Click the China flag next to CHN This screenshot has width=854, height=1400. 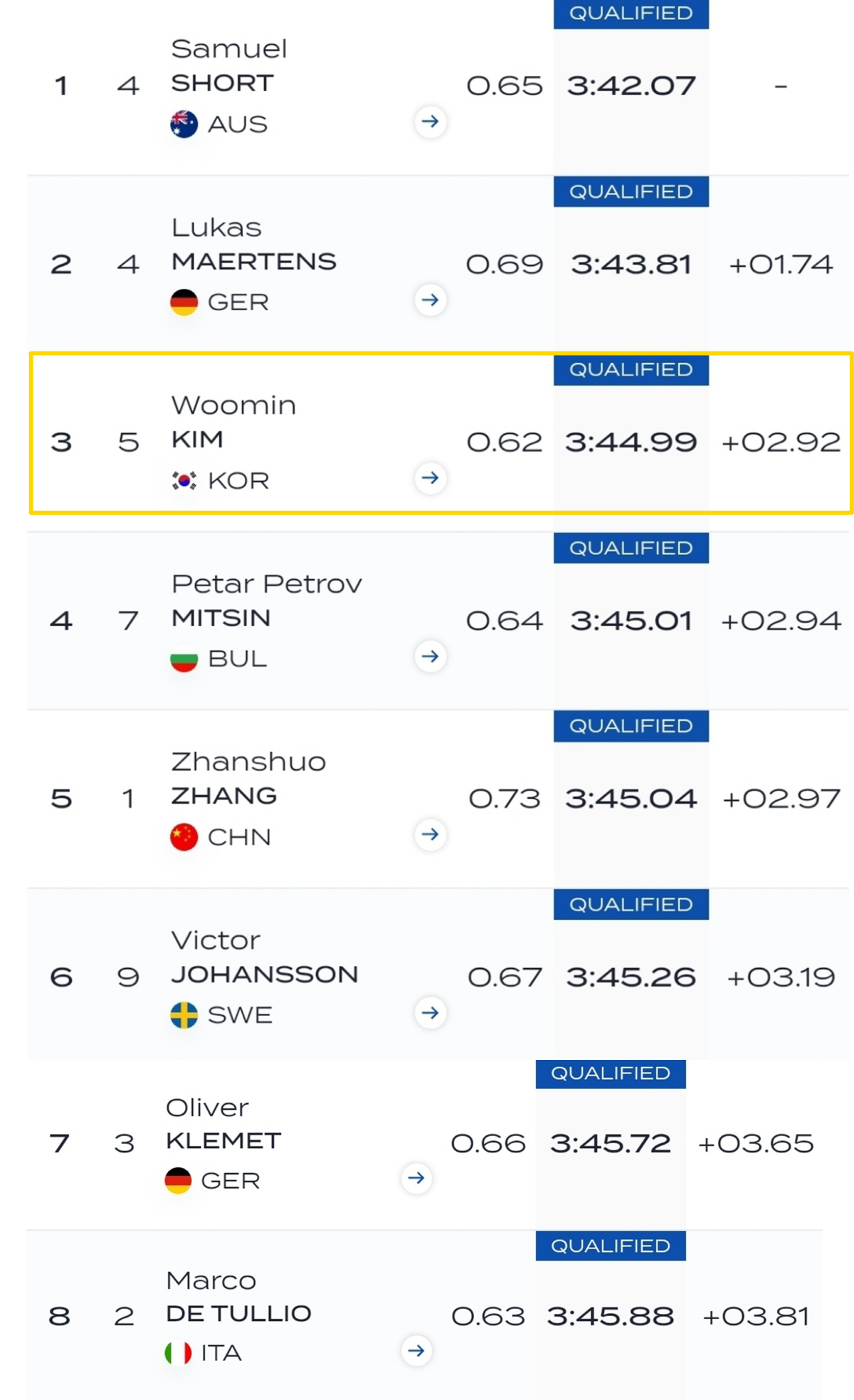184,837
